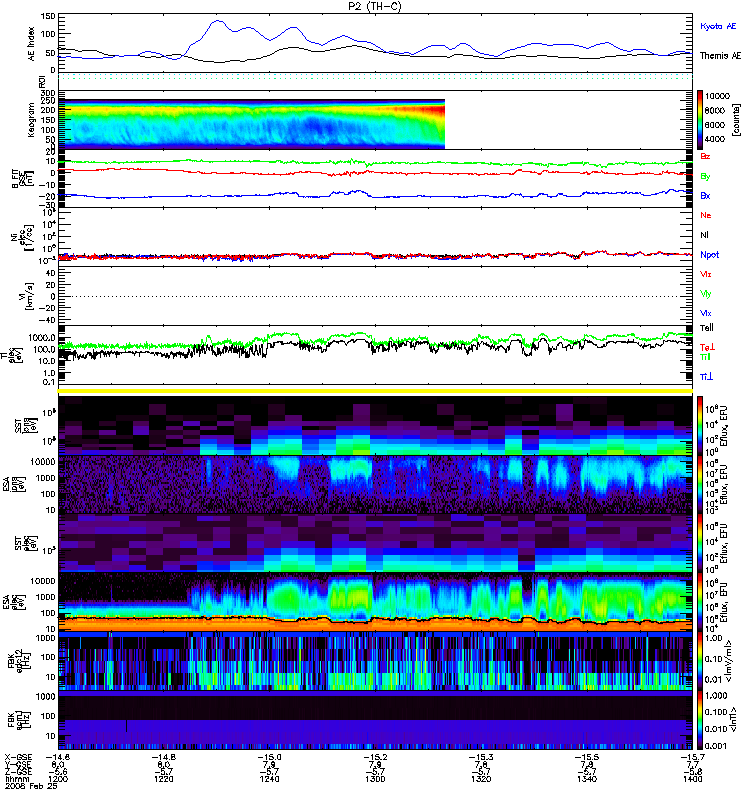
Task: Click the Keogram y-axis label
Action: pos(32,120)
